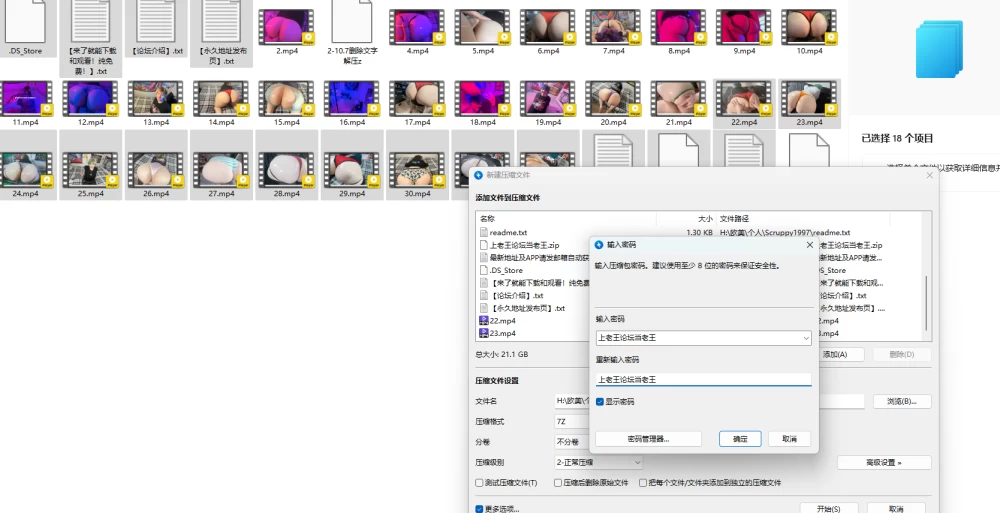Select the 17.mp4 video file icon
The height and width of the screenshot is (513, 1000).
(x=417, y=98)
